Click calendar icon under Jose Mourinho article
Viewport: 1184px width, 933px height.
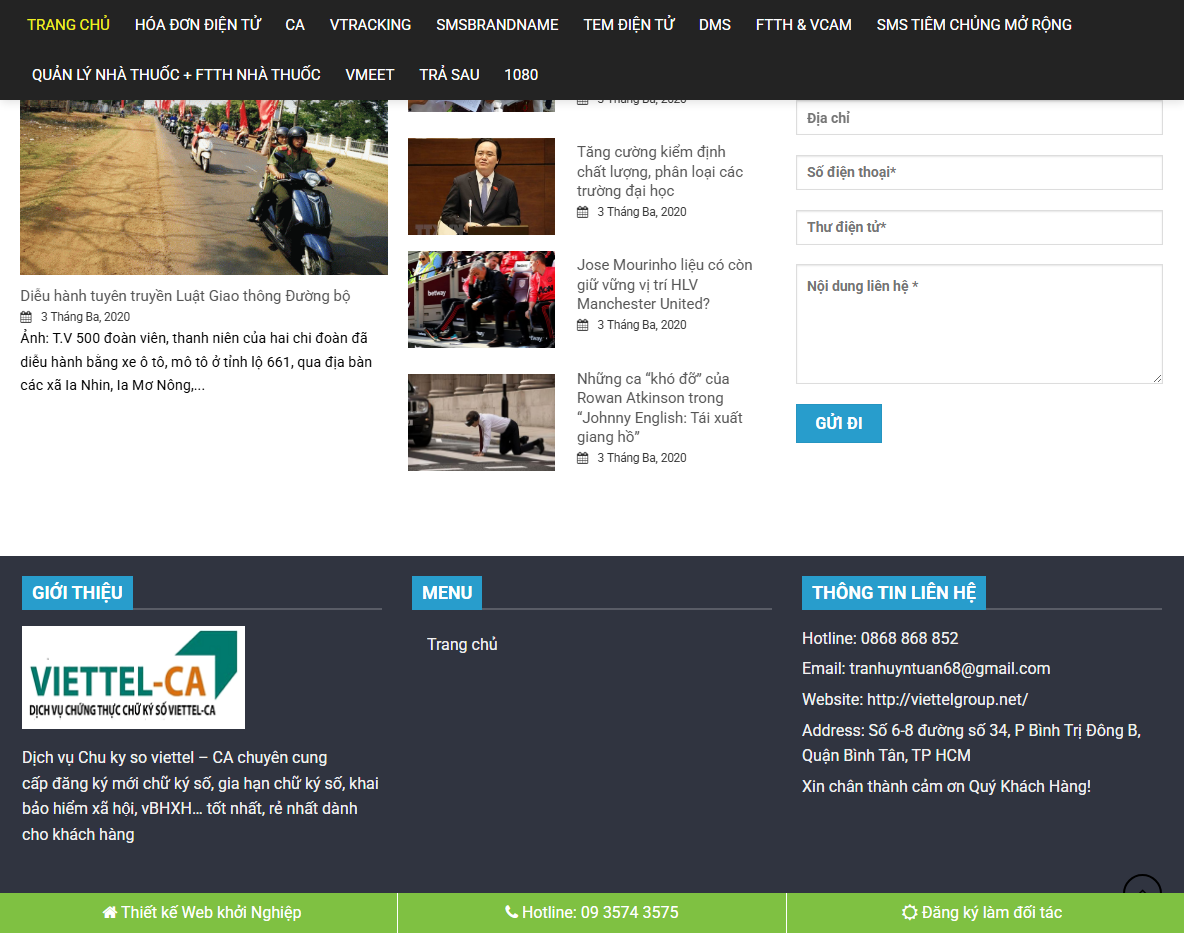tap(583, 325)
